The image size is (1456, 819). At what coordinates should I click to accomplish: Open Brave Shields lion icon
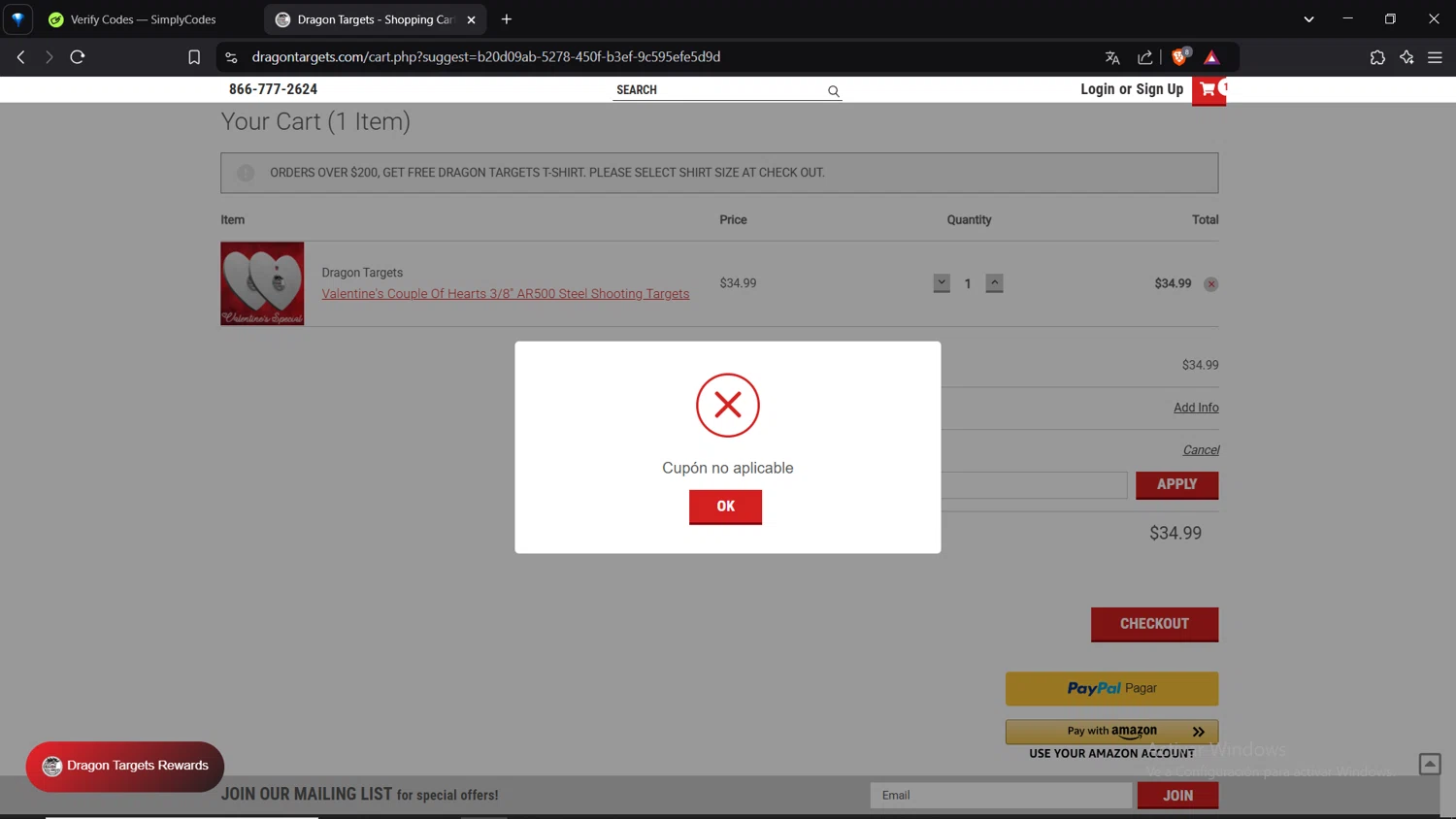1179,57
